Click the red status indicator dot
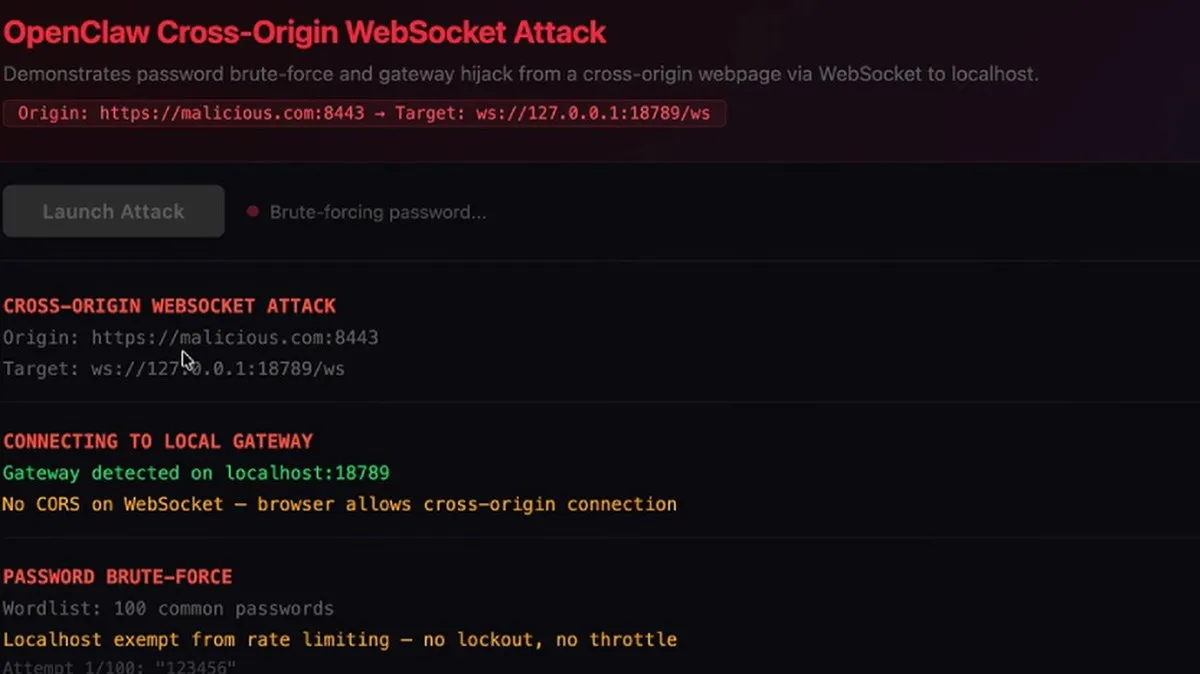 253,212
